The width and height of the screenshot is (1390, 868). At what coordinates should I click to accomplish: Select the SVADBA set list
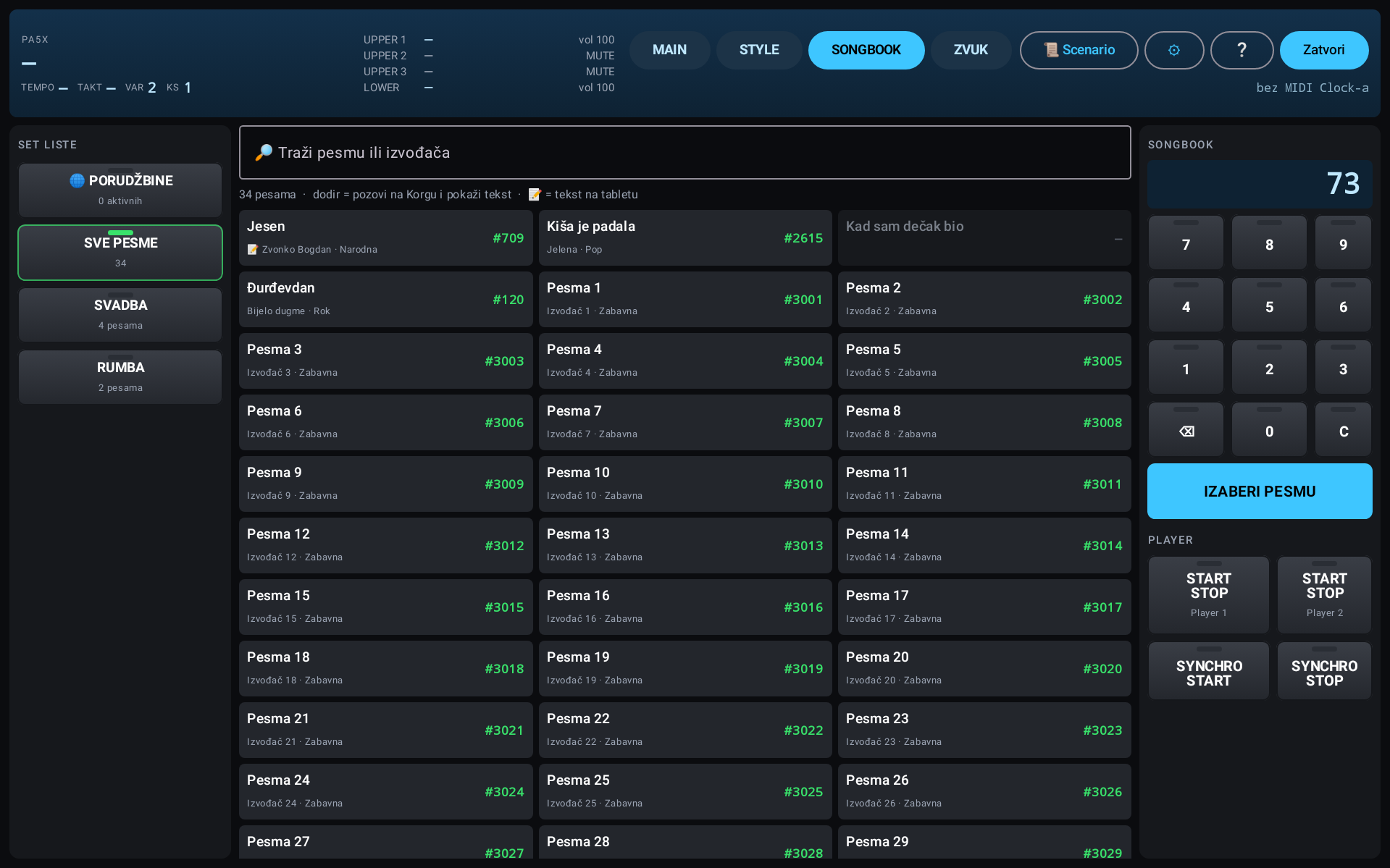coord(120,314)
